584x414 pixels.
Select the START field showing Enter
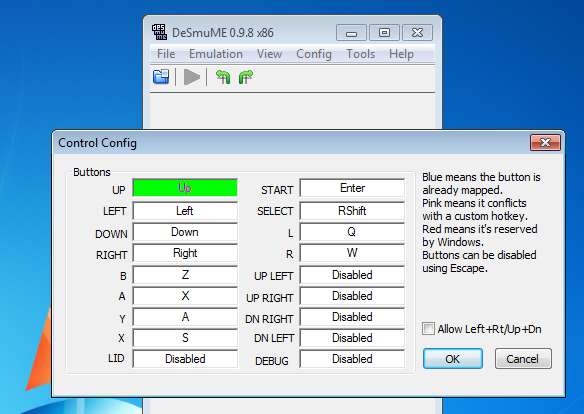pos(352,188)
